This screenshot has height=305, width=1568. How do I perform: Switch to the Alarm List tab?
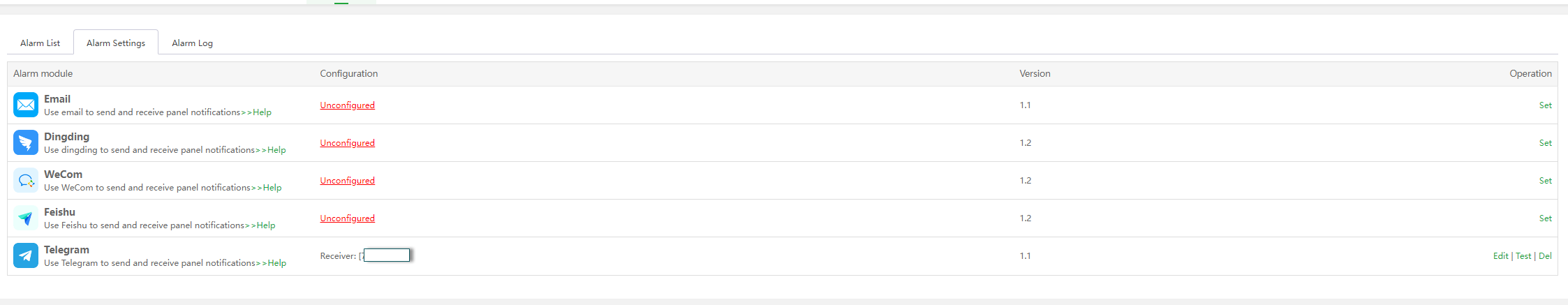tap(40, 43)
